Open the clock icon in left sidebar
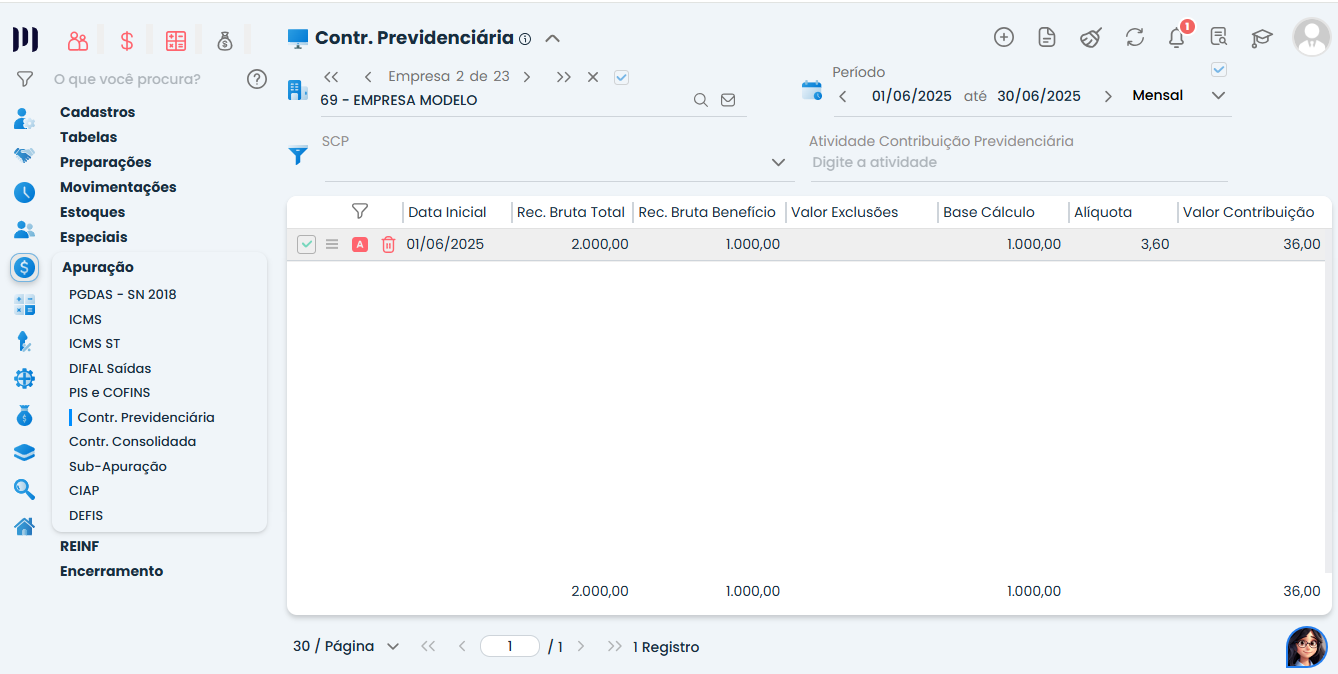 24,193
